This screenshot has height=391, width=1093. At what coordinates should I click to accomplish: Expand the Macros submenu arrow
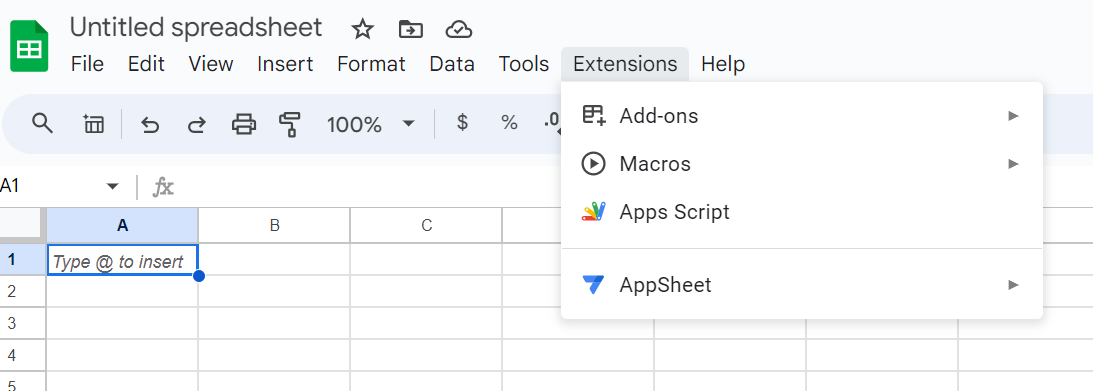pos(1014,164)
